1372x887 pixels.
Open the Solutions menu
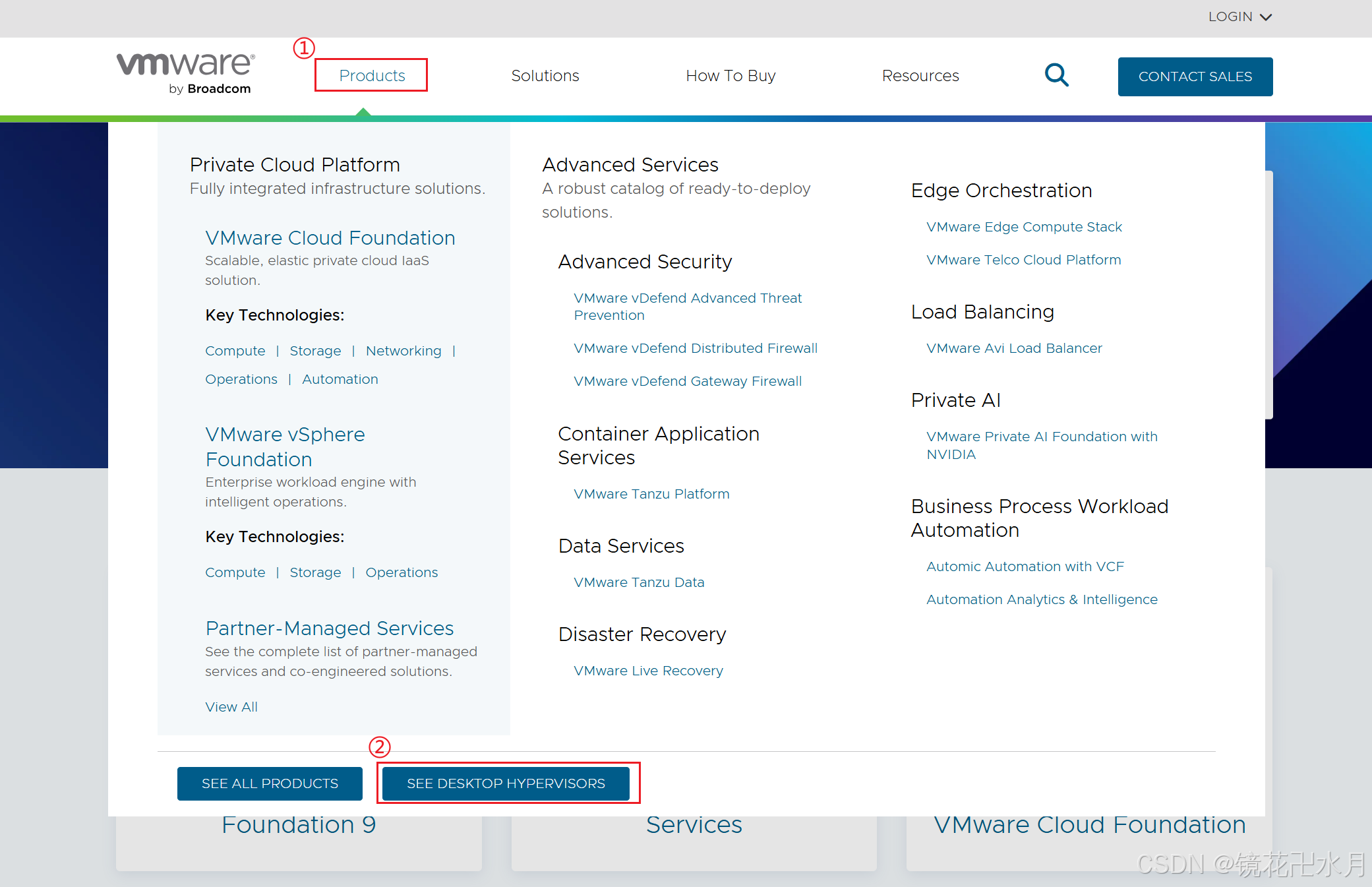click(545, 75)
